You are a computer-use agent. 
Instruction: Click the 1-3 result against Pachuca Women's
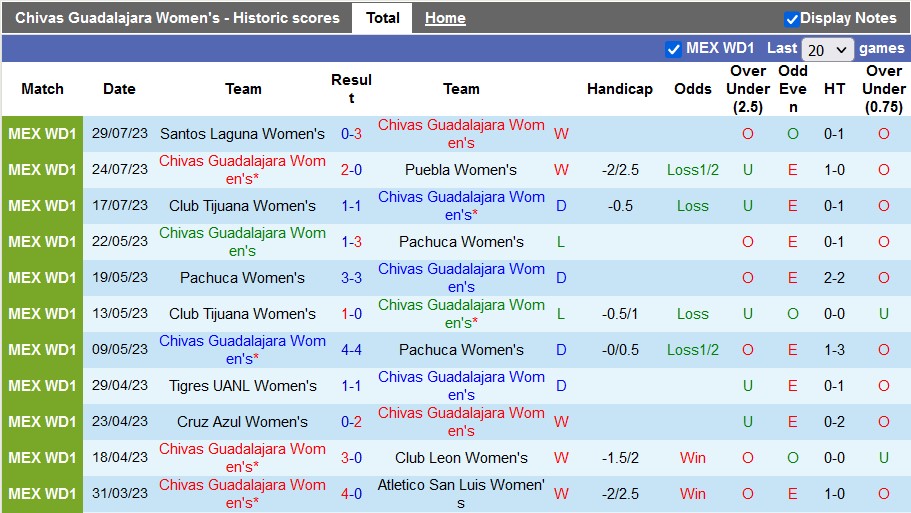pyautogui.click(x=351, y=242)
